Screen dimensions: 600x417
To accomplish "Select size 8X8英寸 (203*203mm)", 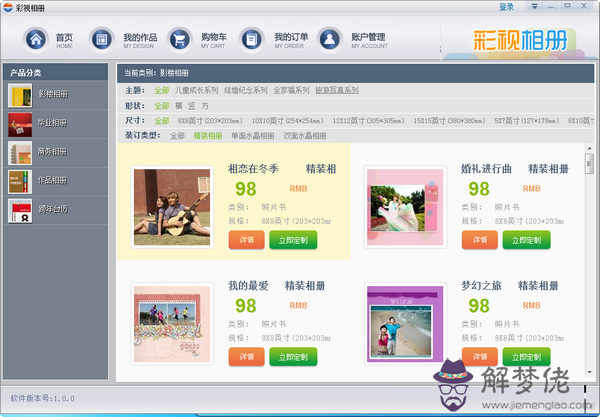I will coord(210,121).
